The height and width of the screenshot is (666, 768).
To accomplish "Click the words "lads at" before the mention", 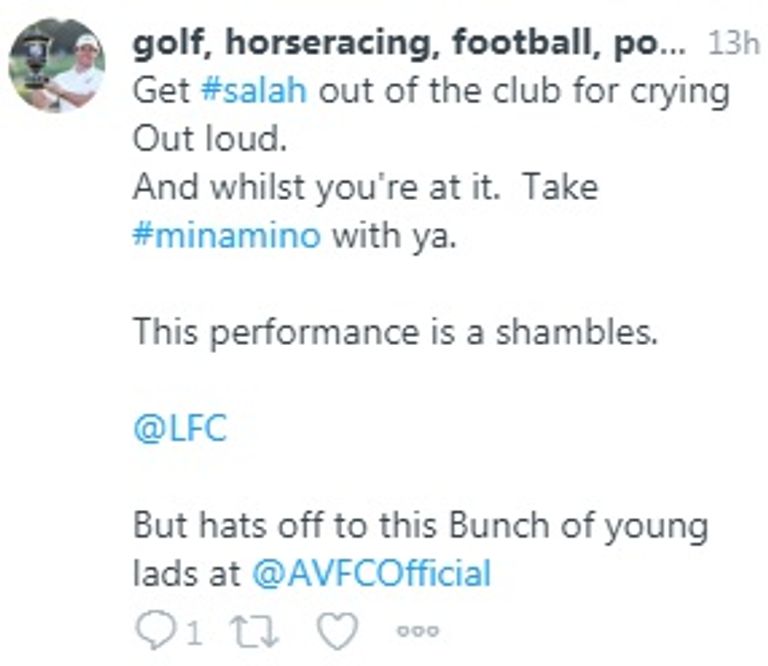I will 187,573.
